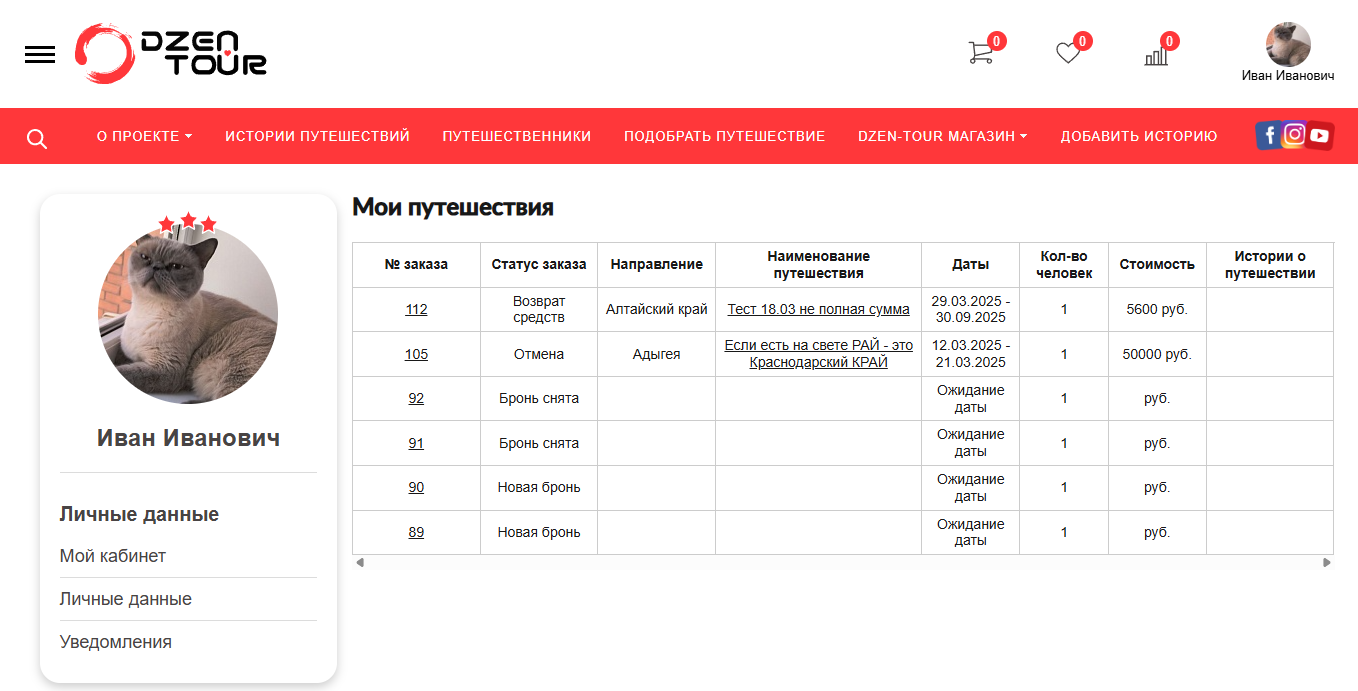
Task: Open order number 89 link
Action: [x=416, y=532]
